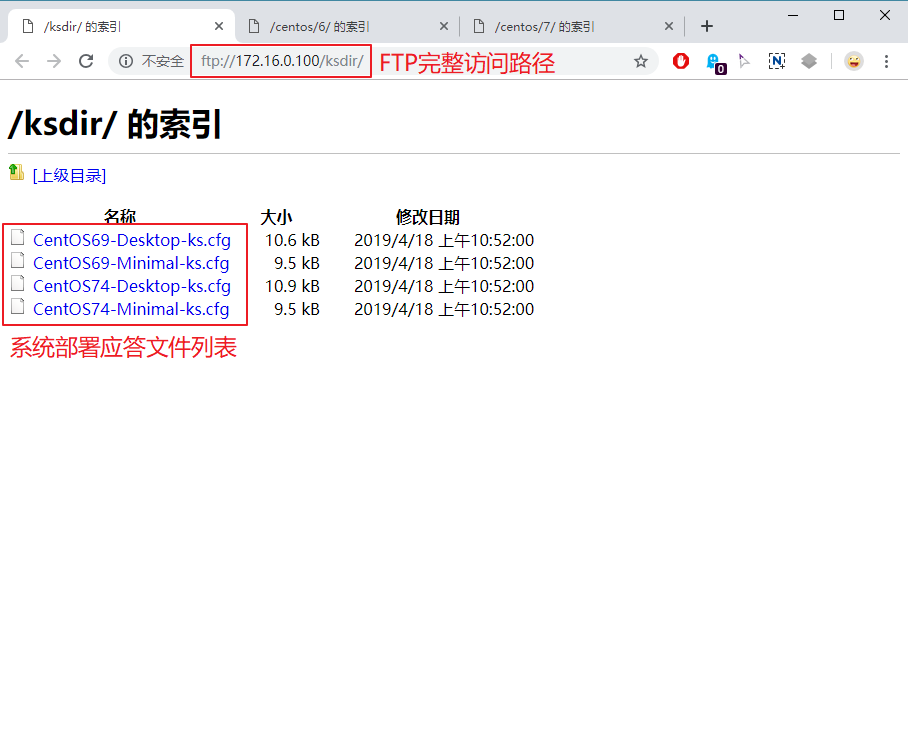Open the blue ghost extension with 0 badge
Screen dimensions: 908x729
point(715,63)
